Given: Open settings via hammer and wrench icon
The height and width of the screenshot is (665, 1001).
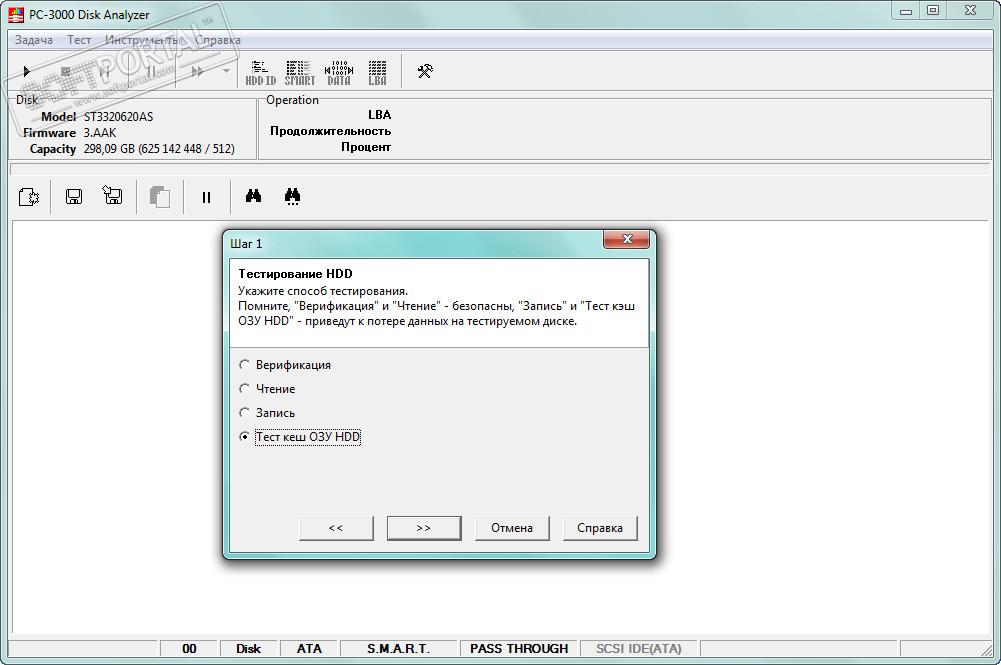Looking at the screenshot, I should tap(425, 71).
